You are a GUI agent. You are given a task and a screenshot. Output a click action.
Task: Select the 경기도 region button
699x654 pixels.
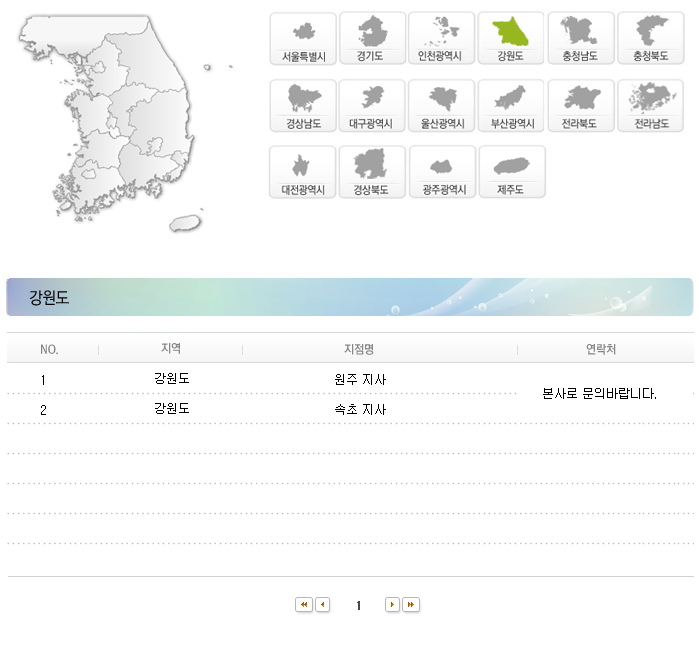coord(373,39)
